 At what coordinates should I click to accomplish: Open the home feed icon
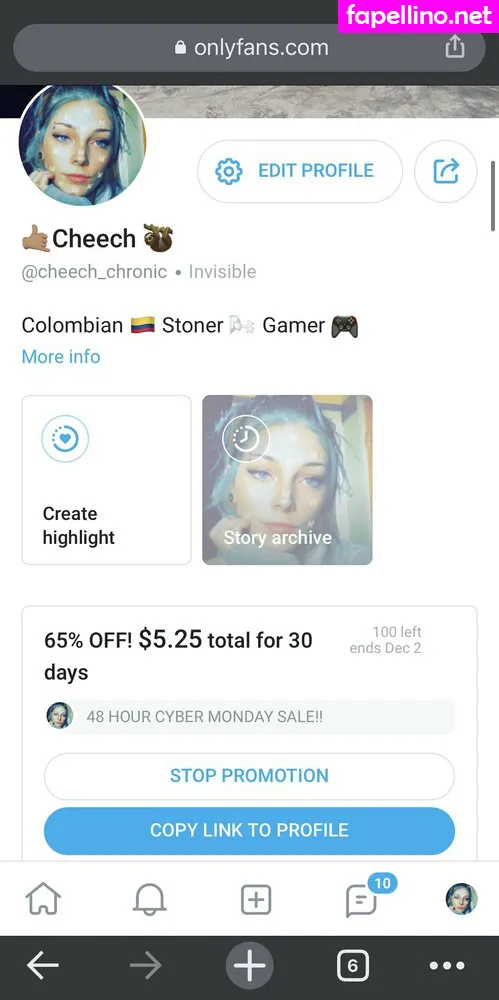tap(43, 900)
